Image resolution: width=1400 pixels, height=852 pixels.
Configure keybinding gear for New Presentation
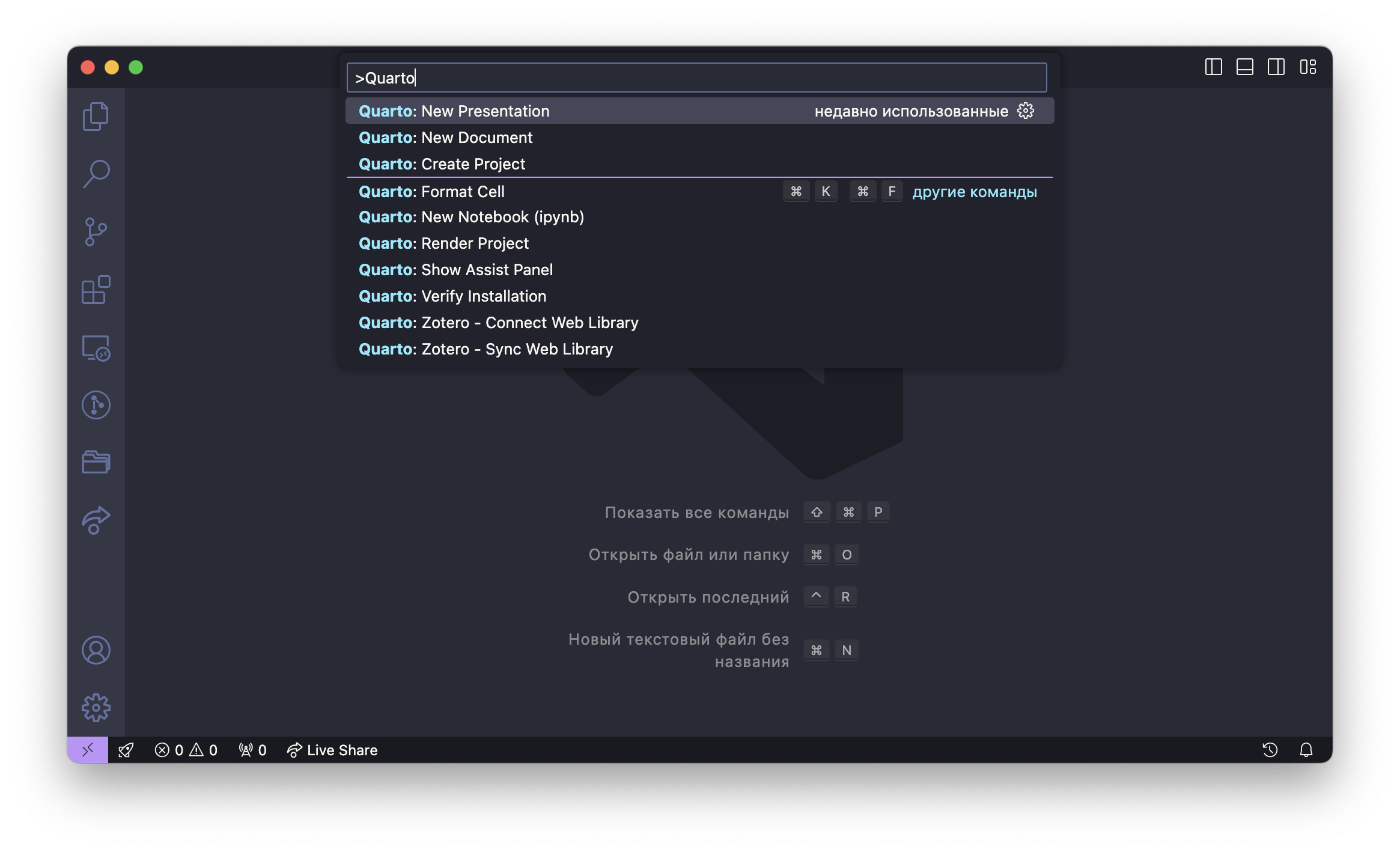(1026, 111)
